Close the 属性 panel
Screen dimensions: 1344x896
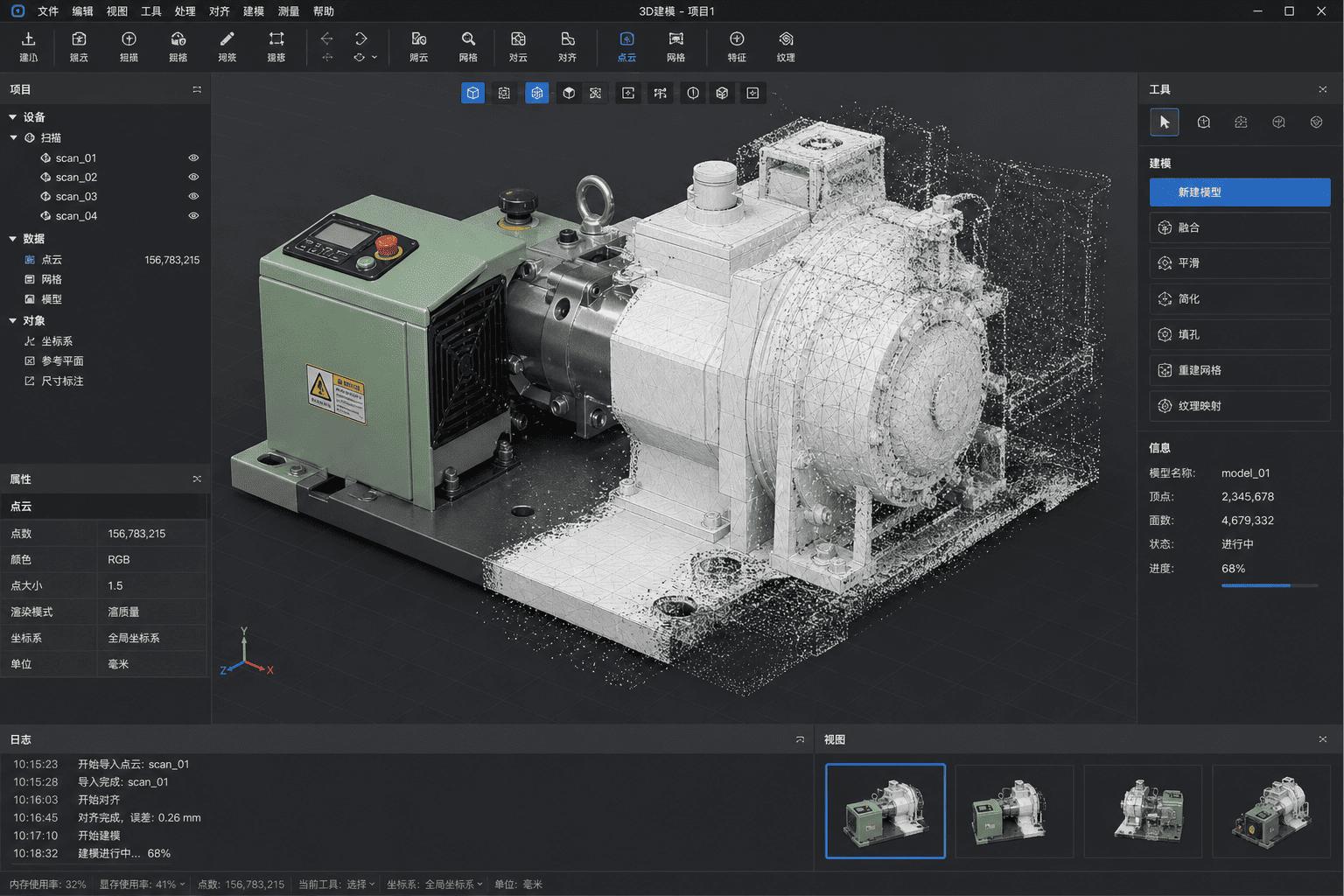coord(197,479)
